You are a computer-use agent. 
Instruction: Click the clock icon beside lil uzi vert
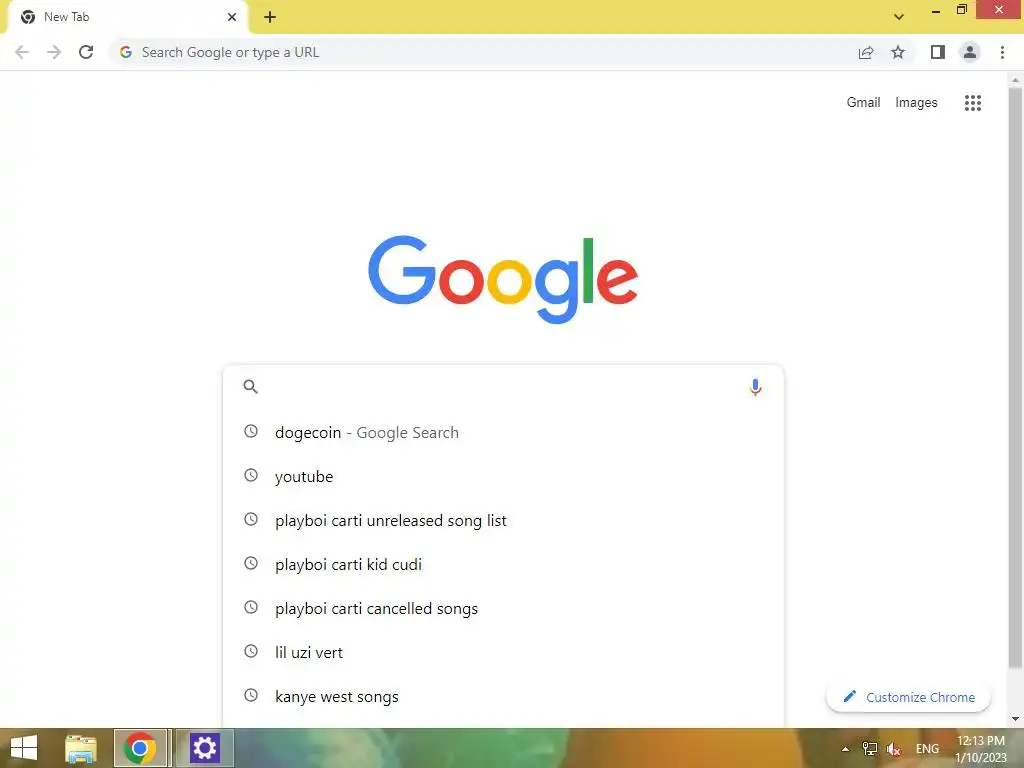[251, 651]
